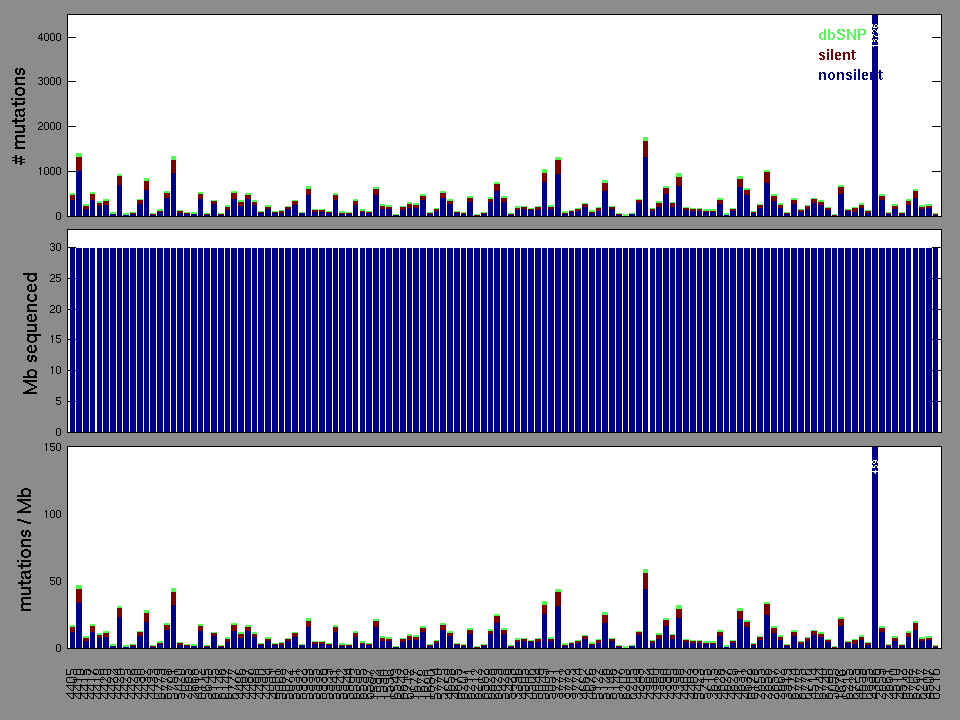
Task: Click the dark red silent legend label
Action: tap(837, 55)
